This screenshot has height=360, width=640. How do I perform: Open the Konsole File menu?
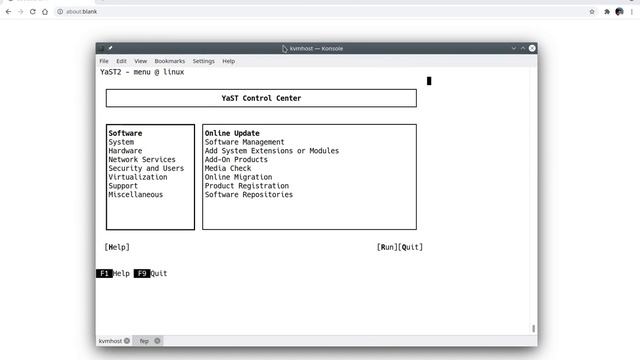click(x=104, y=61)
